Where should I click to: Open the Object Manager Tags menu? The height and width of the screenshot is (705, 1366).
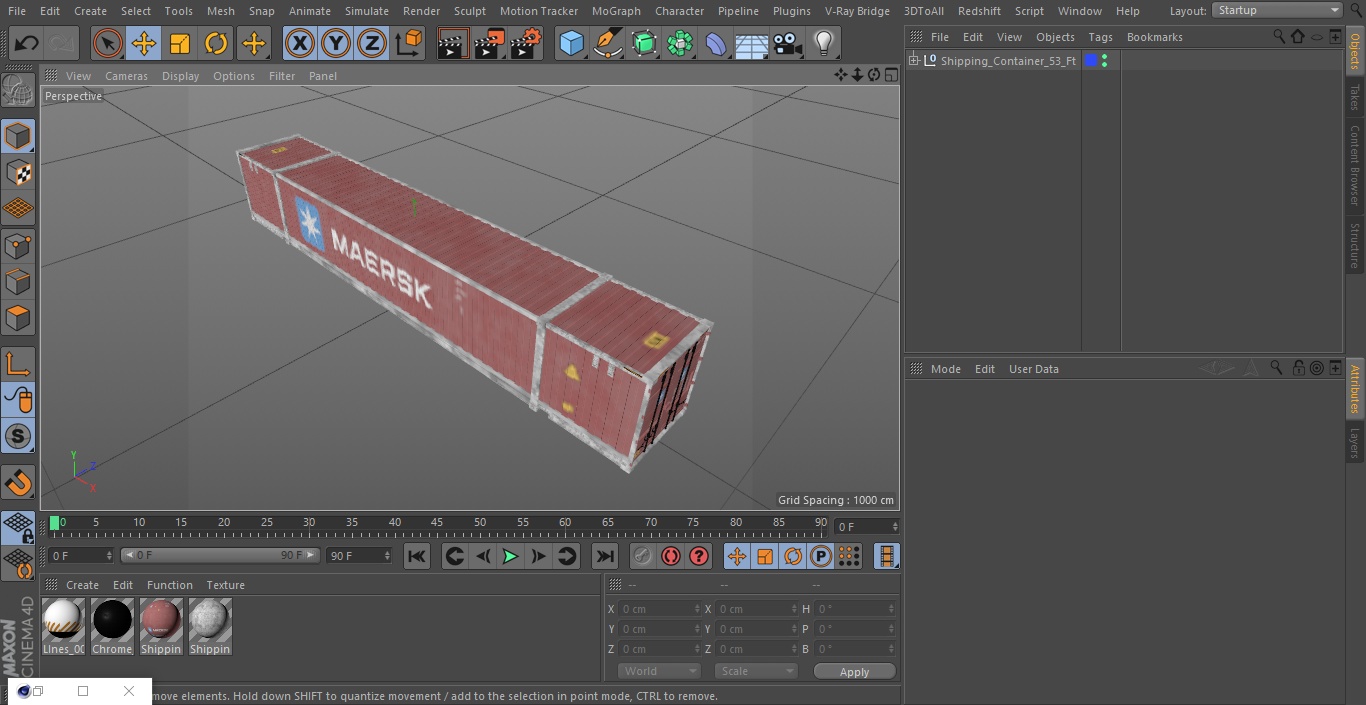tap(1100, 37)
